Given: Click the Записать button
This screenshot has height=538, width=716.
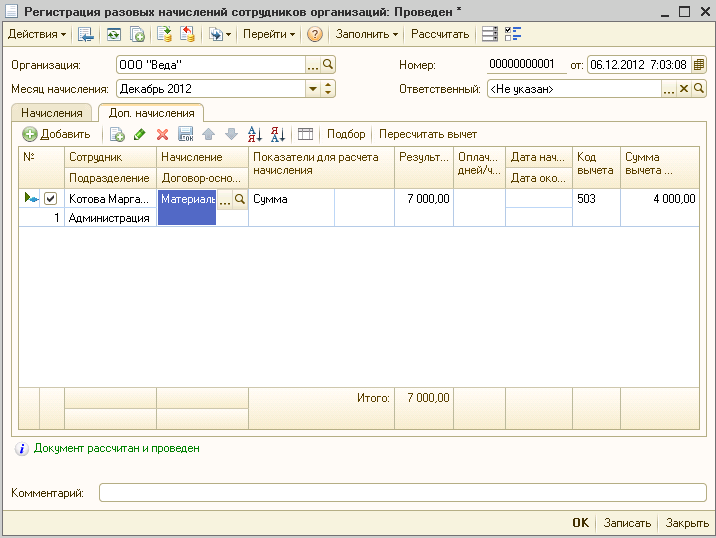Looking at the screenshot, I should tap(627, 523).
